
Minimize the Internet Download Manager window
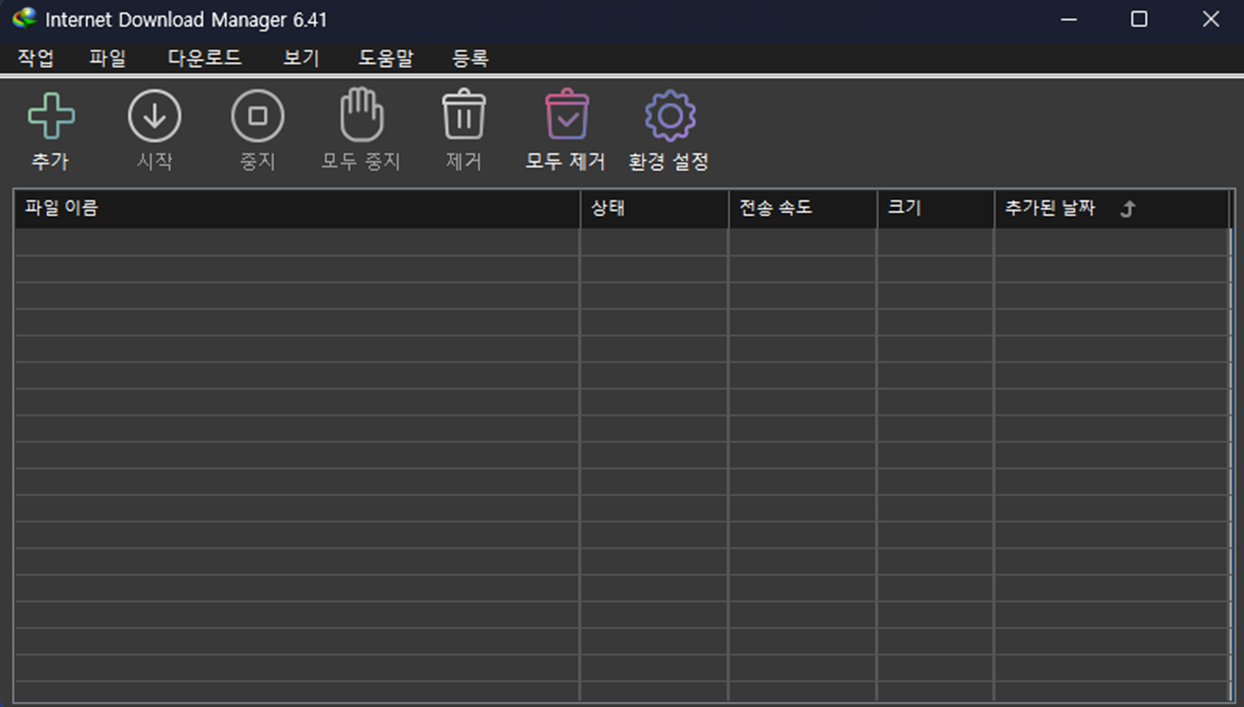tap(1068, 19)
